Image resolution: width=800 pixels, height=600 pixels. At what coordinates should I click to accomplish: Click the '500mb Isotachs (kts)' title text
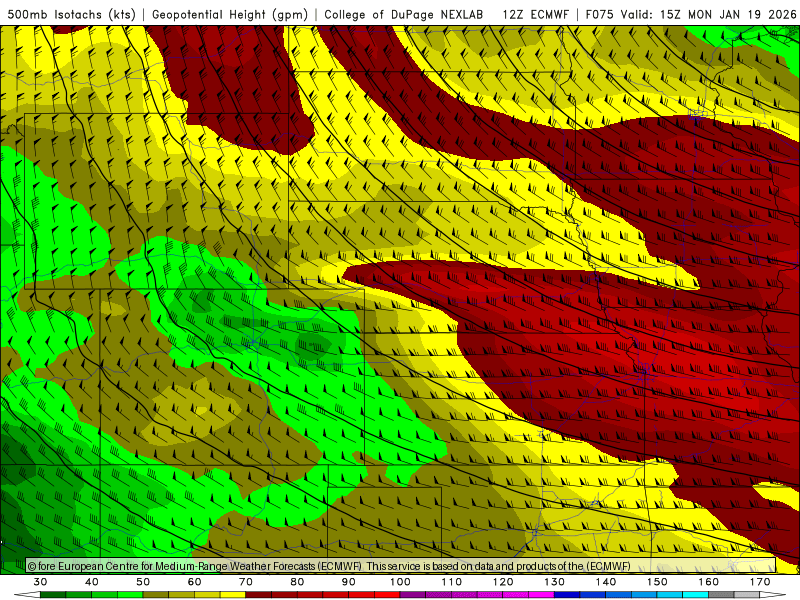point(71,14)
